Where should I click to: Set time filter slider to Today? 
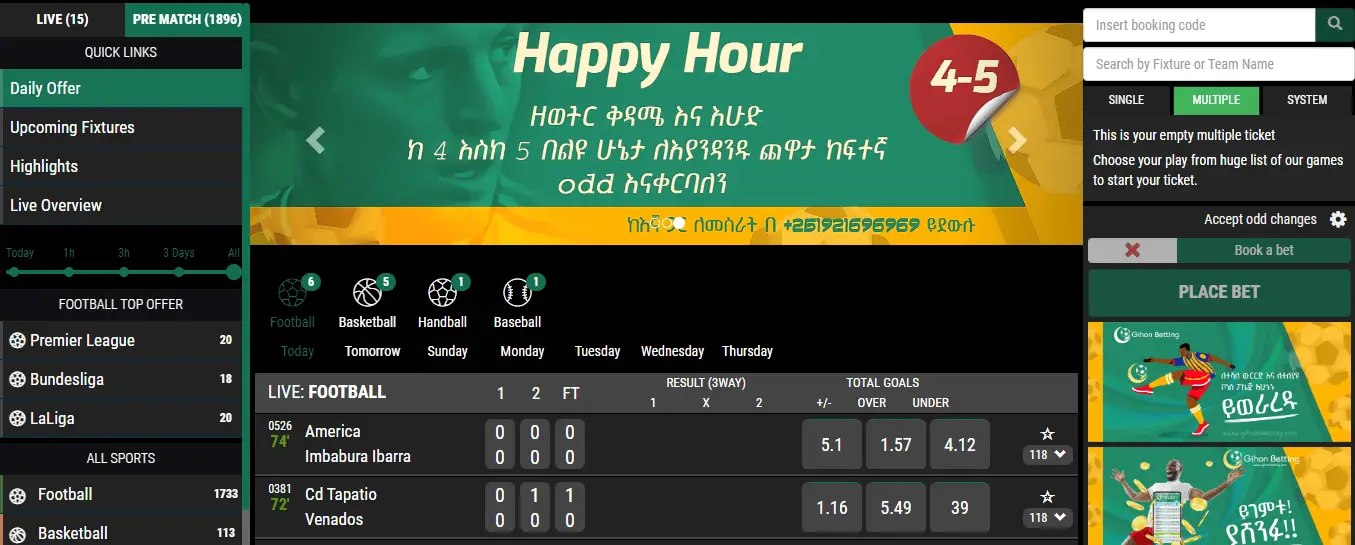tap(14, 271)
